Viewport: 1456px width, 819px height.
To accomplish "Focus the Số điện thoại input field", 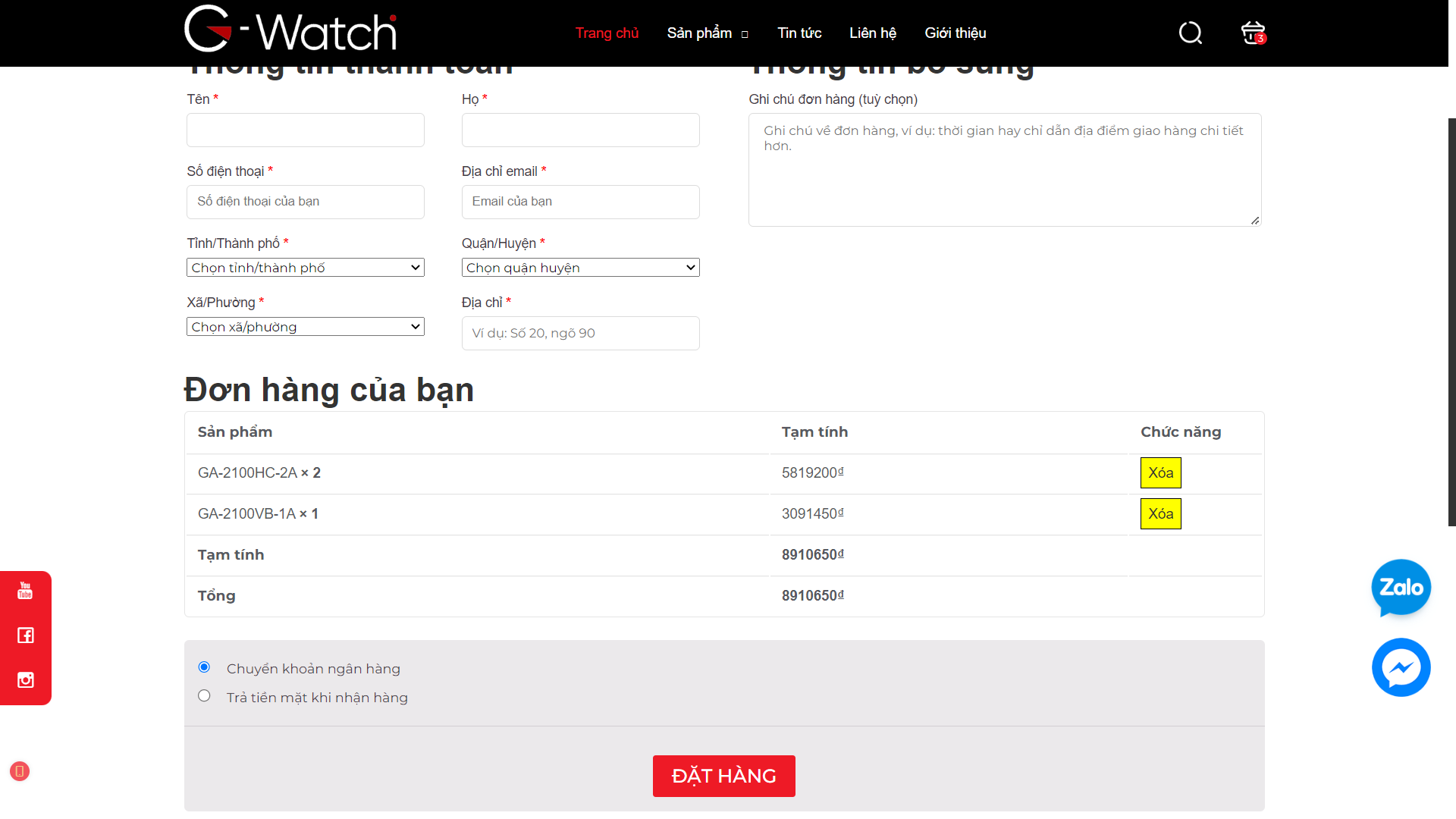I will pyautogui.click(x=305, y=202).
